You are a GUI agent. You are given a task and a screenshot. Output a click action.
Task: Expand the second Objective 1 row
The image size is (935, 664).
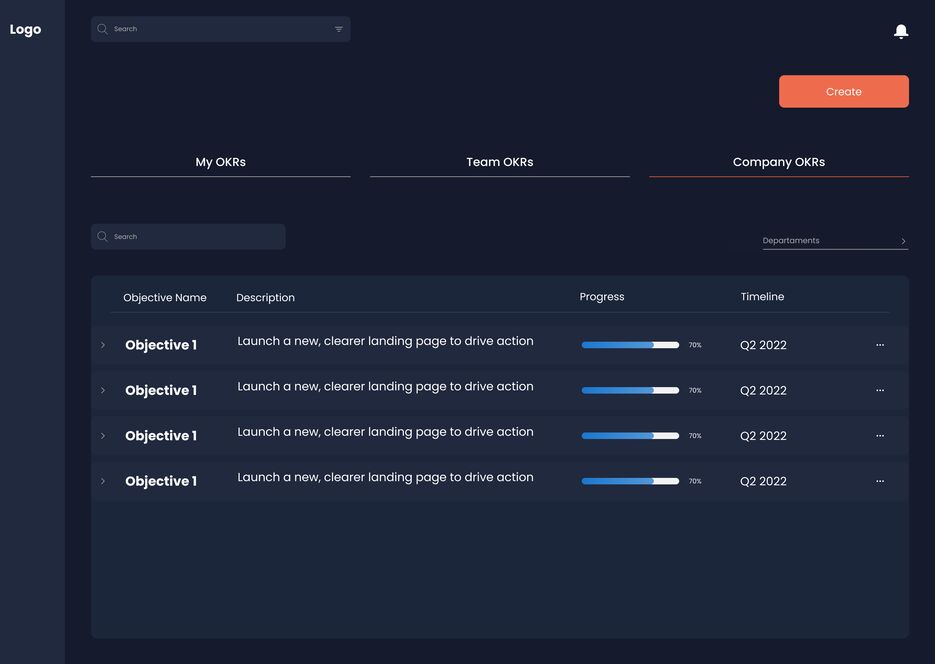click(103, 390)
